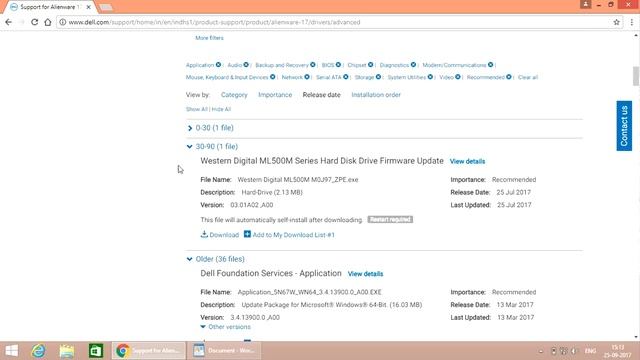Open File Explorer from the taskbar
This screenshot has height=360, width=640.
click(x=67, y=351)
